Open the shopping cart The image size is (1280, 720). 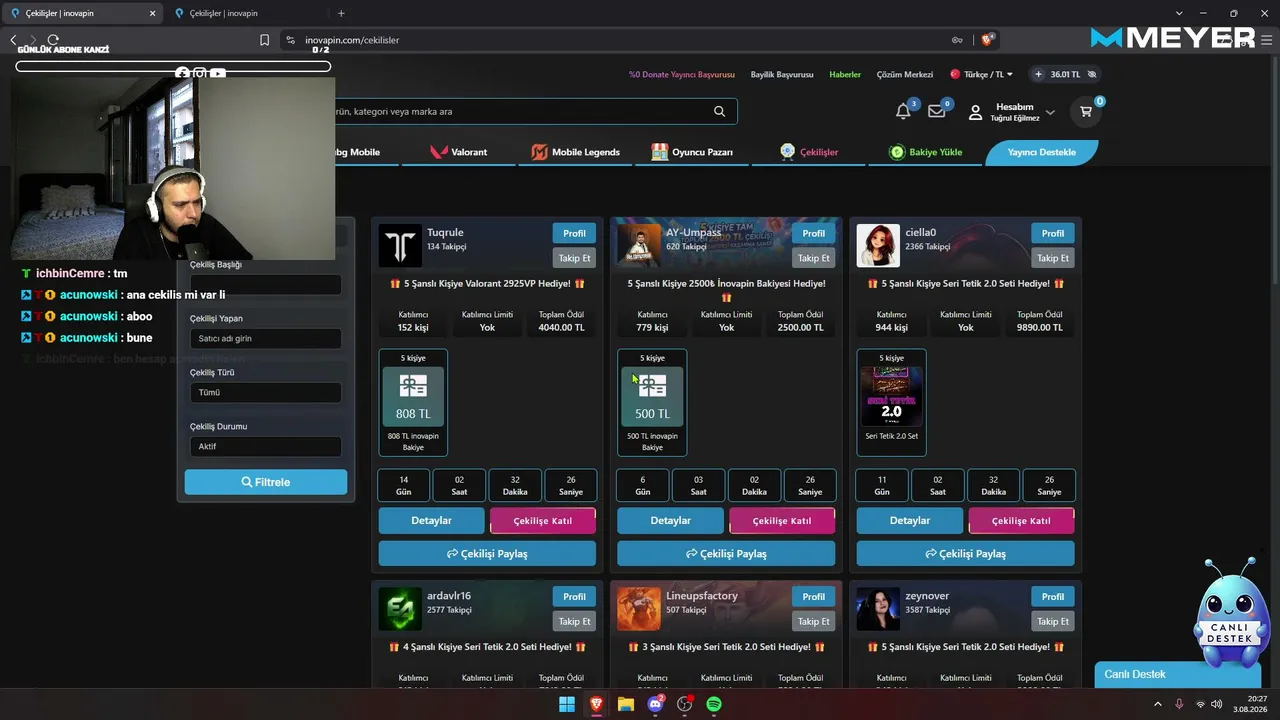(1086, 111)
